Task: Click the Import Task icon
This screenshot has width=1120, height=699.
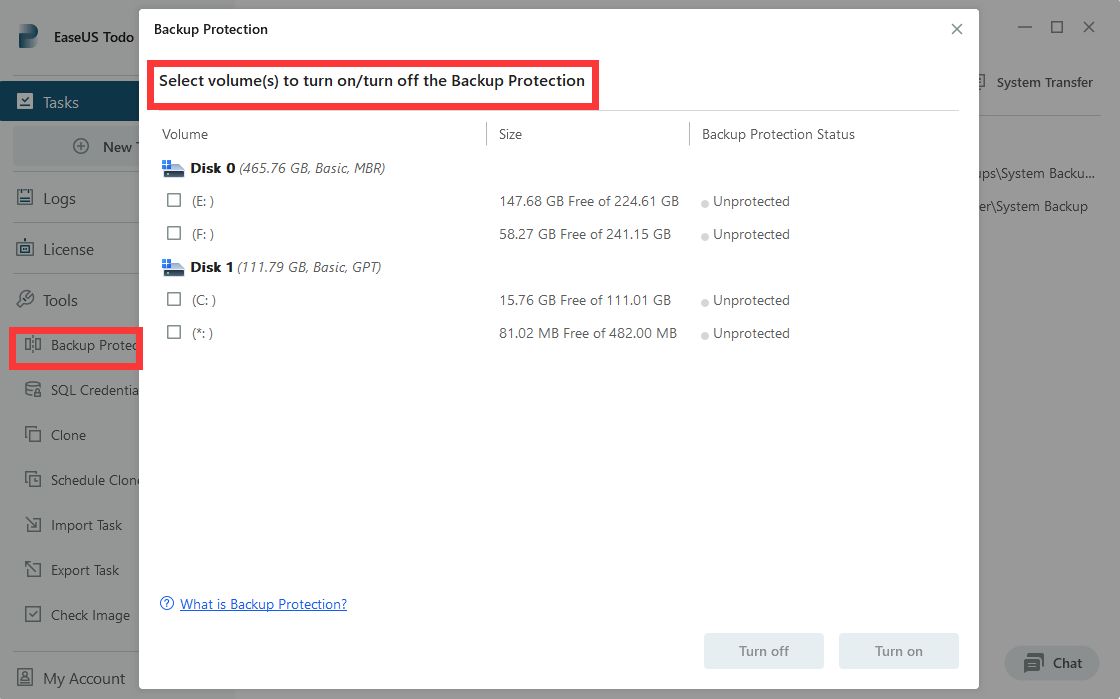Action: pyautogui.click(x=33, y=525)
